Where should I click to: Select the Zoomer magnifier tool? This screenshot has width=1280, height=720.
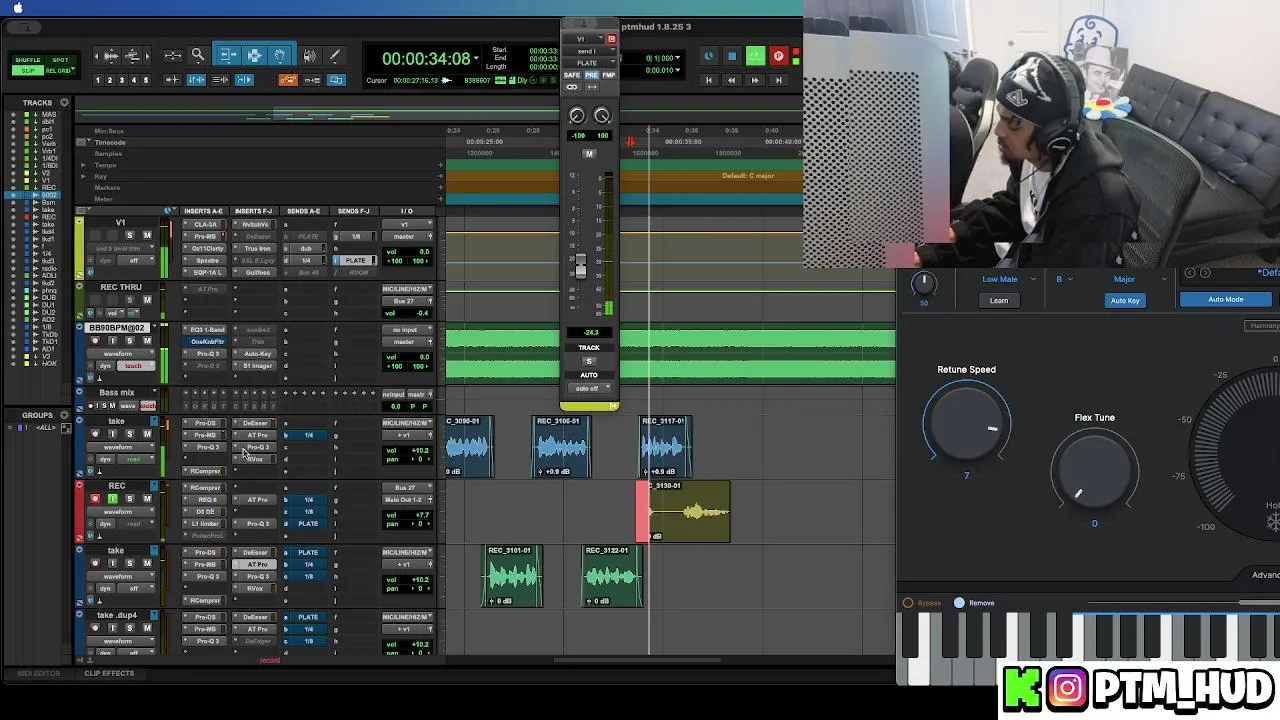pos(198,56)
